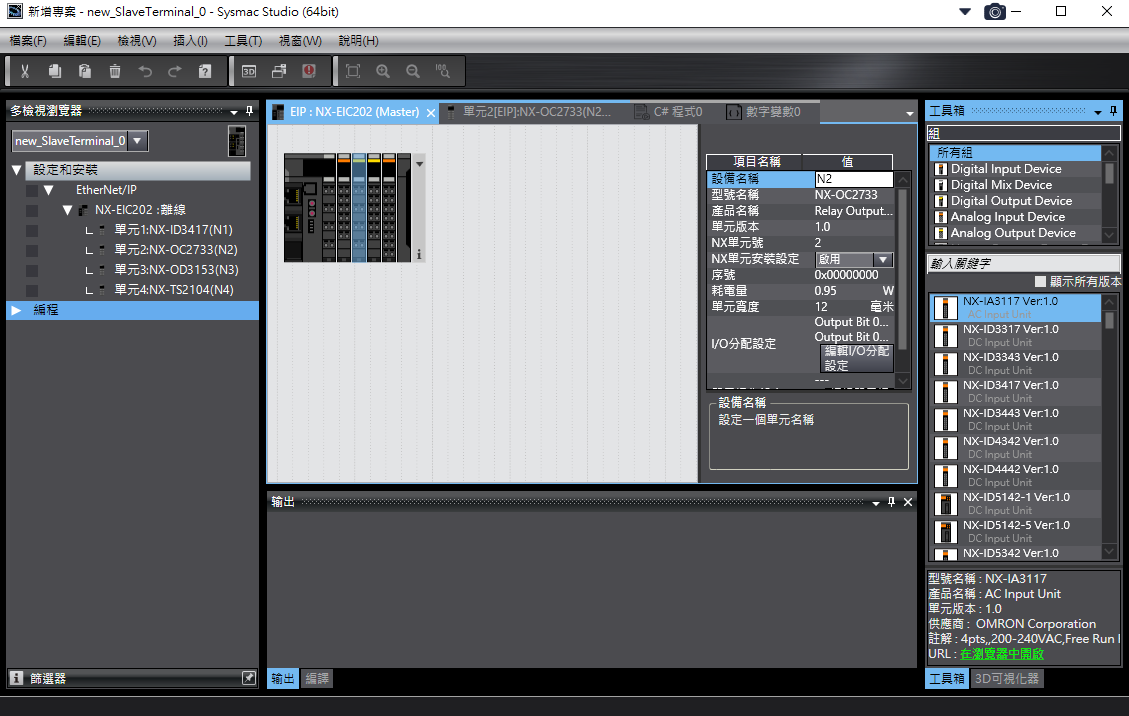Click the 設備名稱 N2 input field
This screenshot has height=716, width=1129.
click(854, 179)
